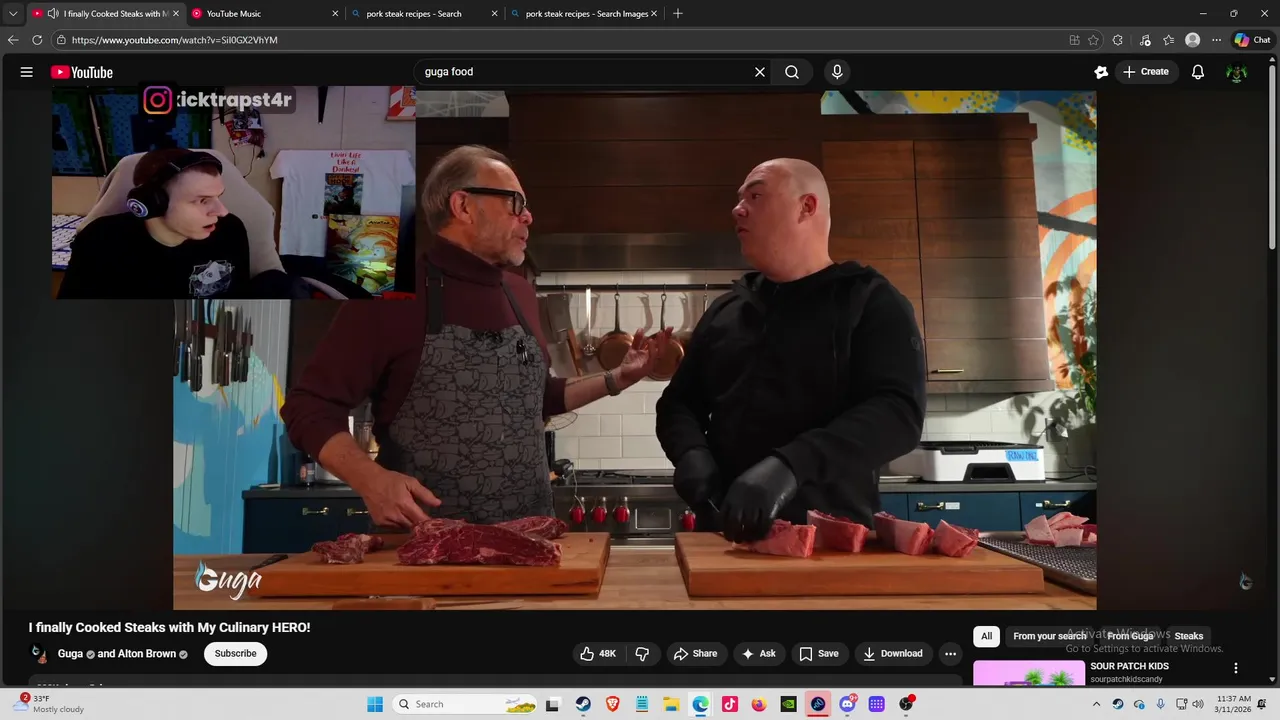Open the taskbar clock showing 11:37 AM

pyautogui.click(x=1234, y=704)
